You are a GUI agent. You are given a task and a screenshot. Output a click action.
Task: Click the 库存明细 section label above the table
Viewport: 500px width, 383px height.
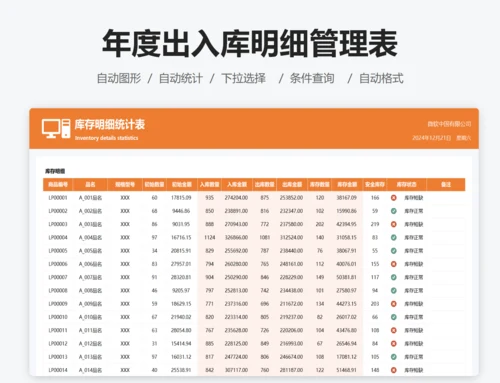pos(55,171)
